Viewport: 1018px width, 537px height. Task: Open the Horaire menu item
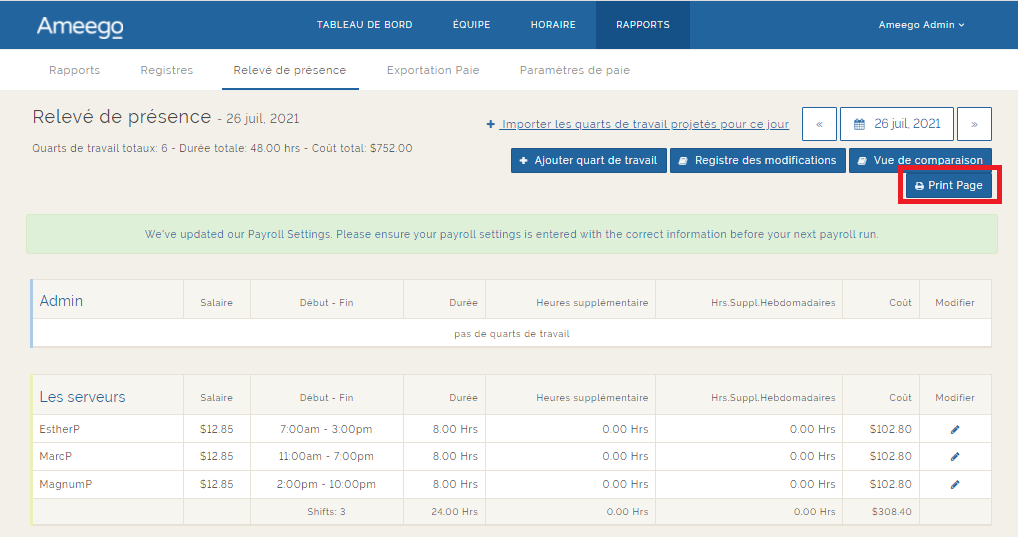tap(553, 25)
